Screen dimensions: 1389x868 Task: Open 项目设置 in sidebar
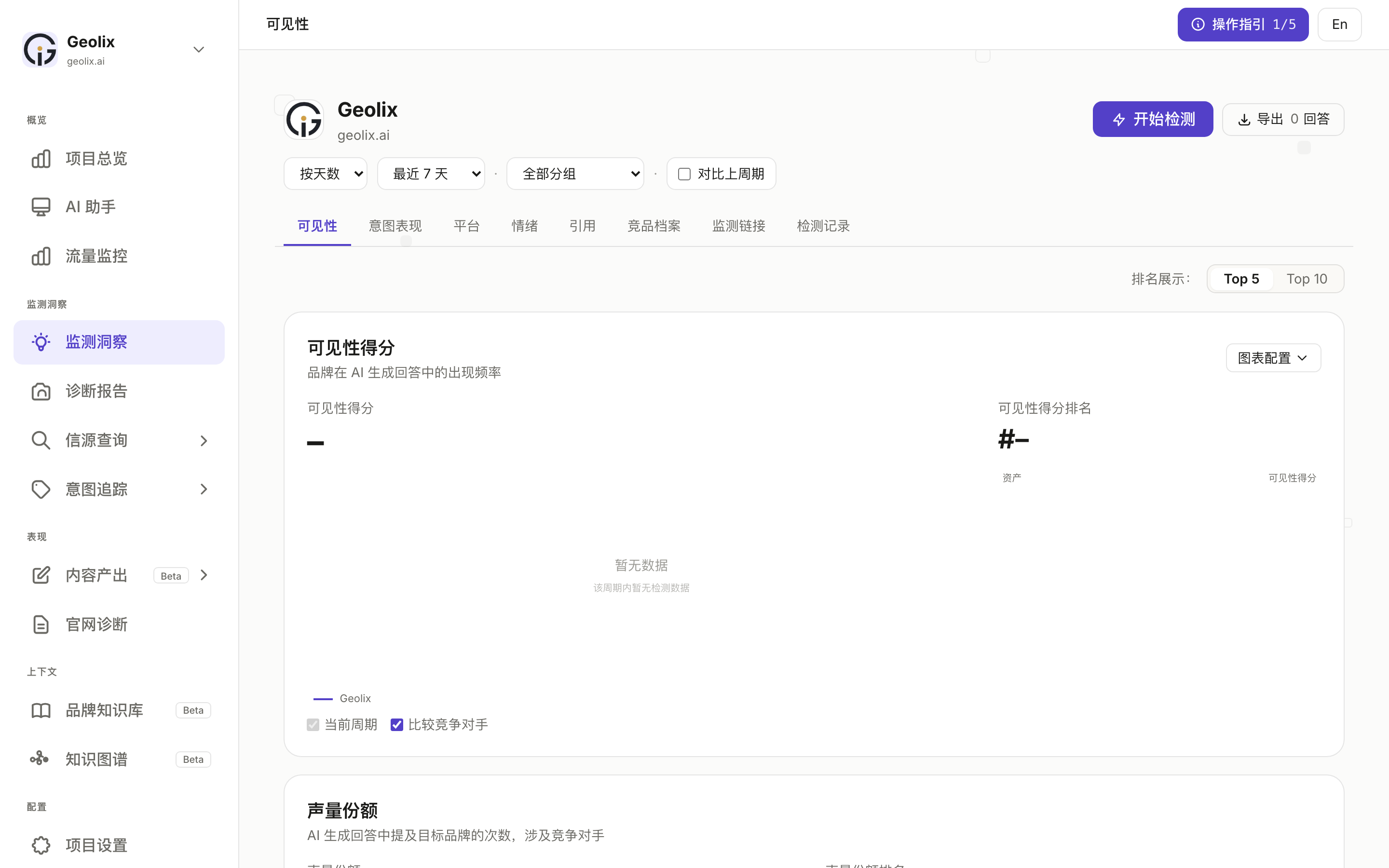[x=119, y=846]
